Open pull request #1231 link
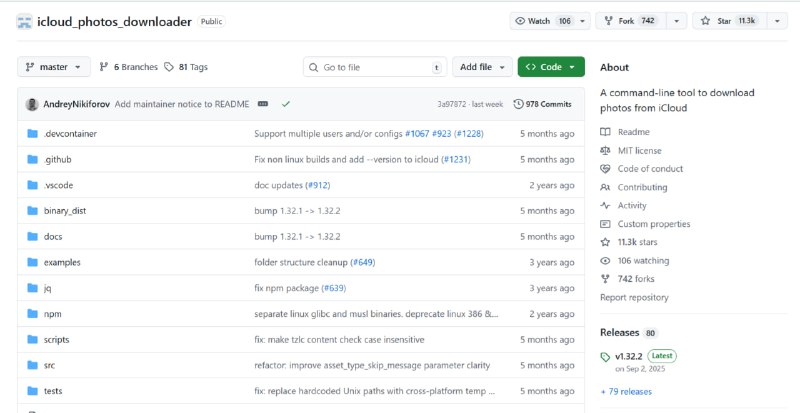800x413 pixels. (x=456, y=159)
